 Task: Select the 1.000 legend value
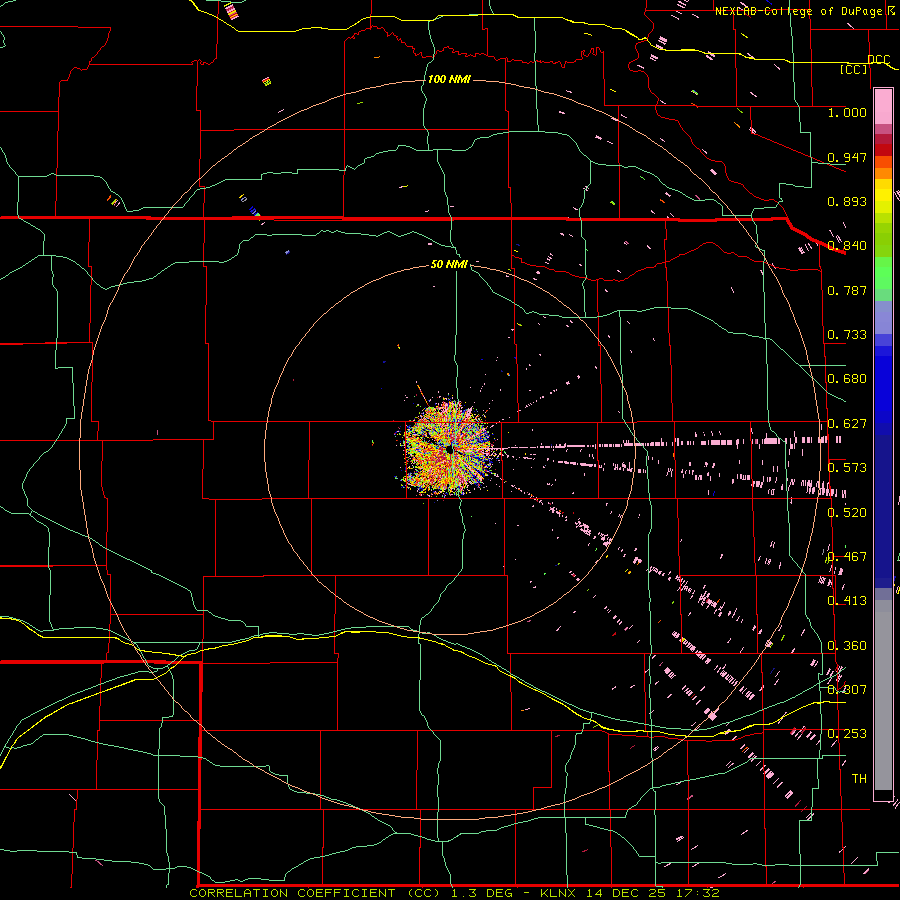(847, 112)
